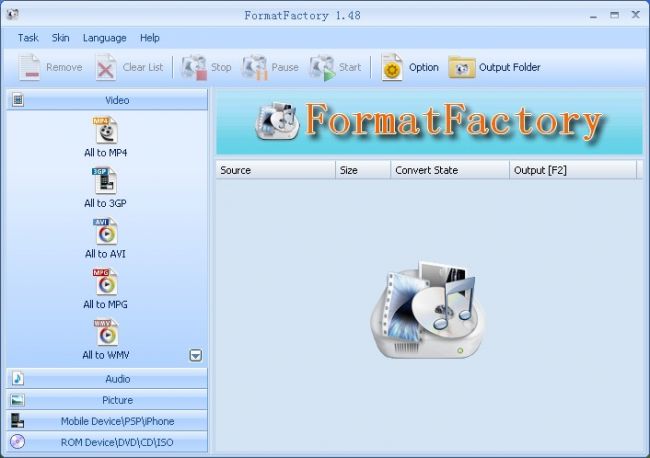Expand Mobile Device\PSP\iPhone section
This screenshot has width=650, height=458.
(107, 421)
